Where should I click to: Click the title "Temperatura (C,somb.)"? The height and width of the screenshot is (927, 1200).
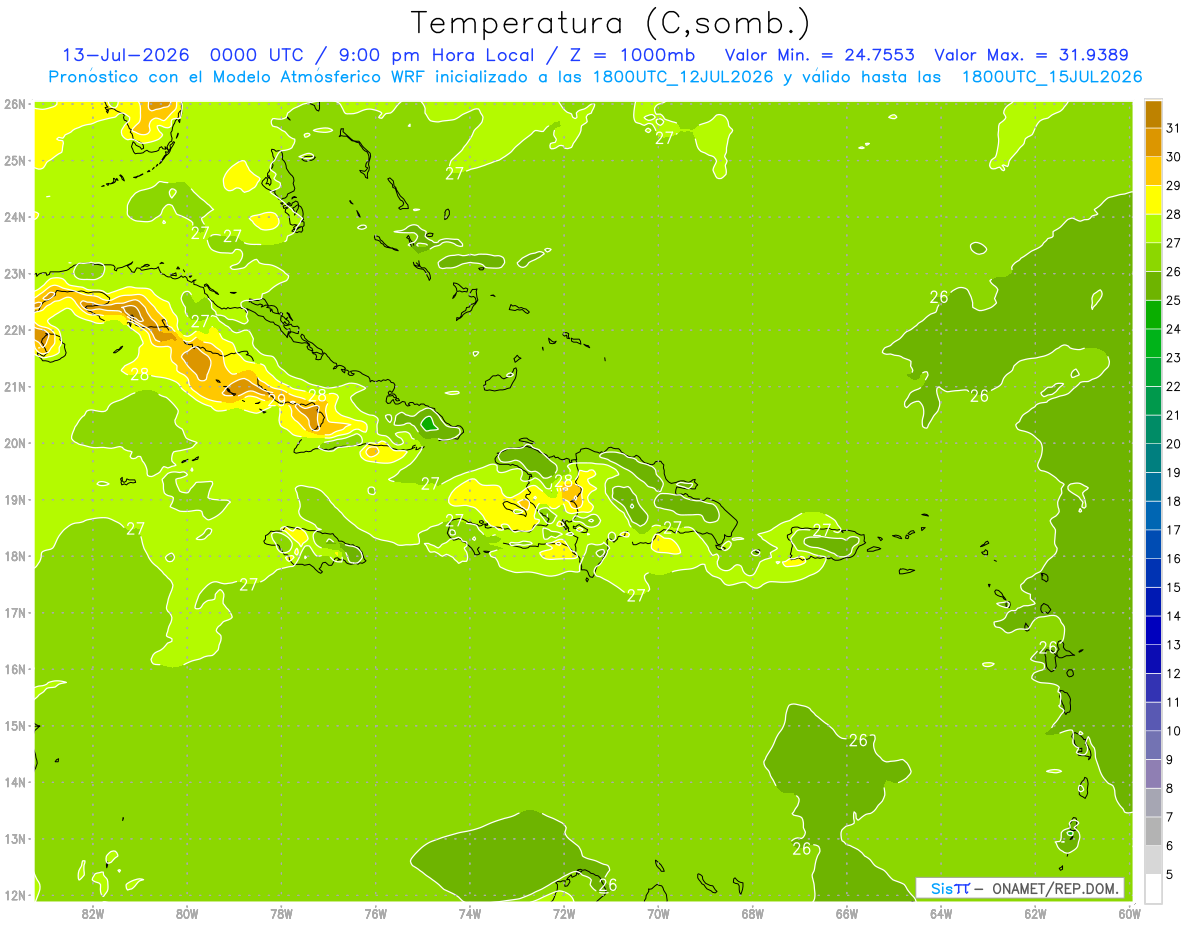(610, 24)
